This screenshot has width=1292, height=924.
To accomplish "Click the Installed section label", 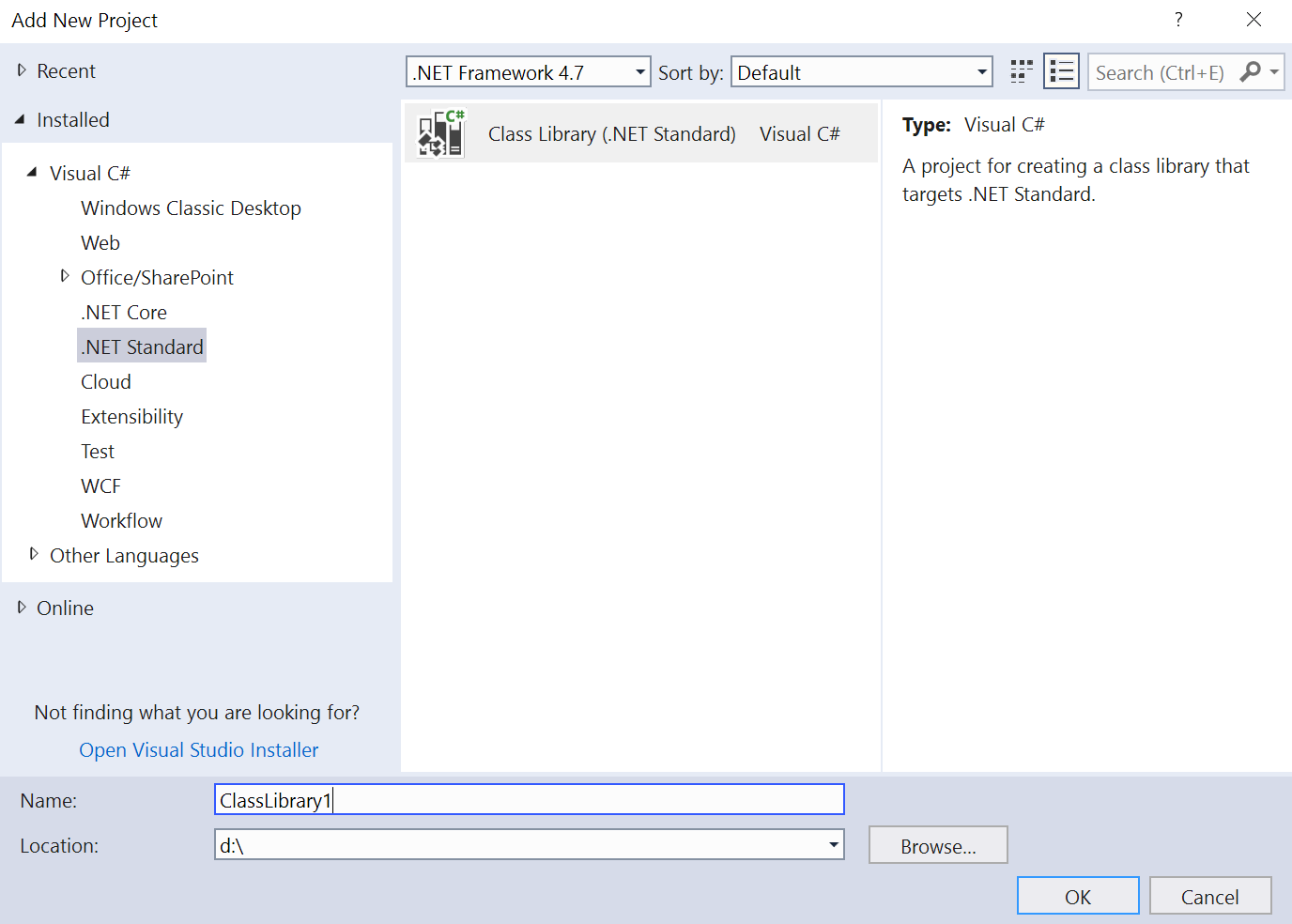I will click(x=73, y=120).
